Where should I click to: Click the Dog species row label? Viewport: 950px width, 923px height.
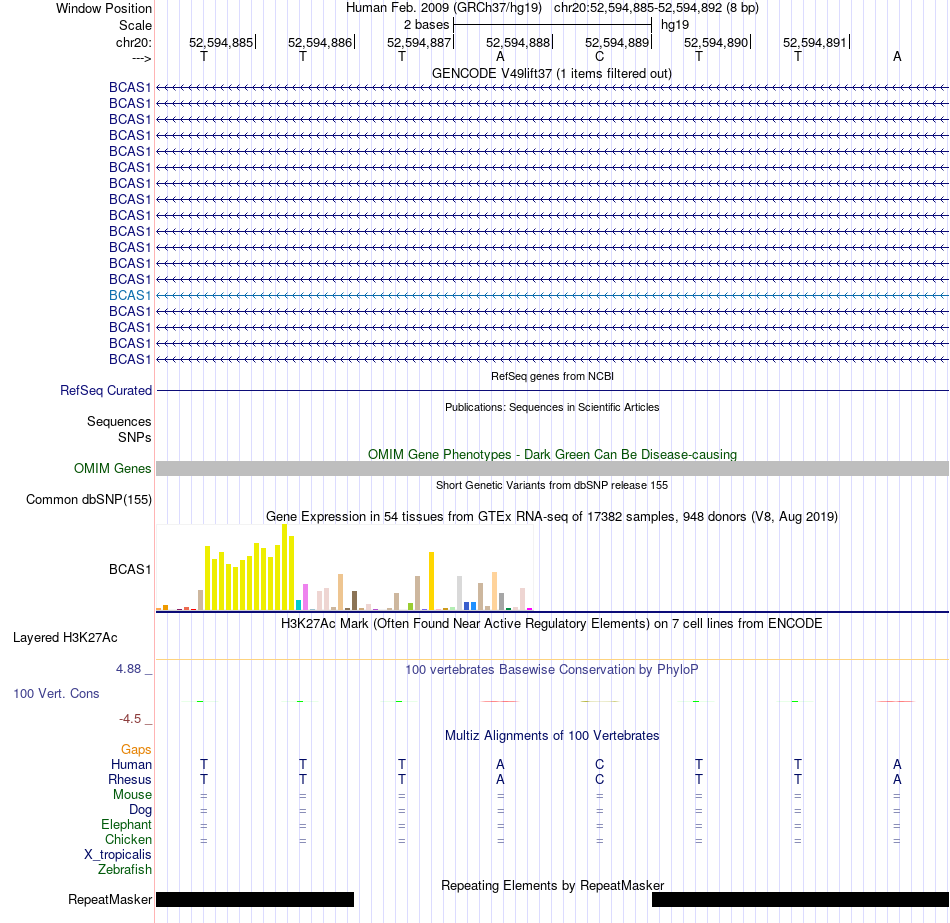coord(140,810)
